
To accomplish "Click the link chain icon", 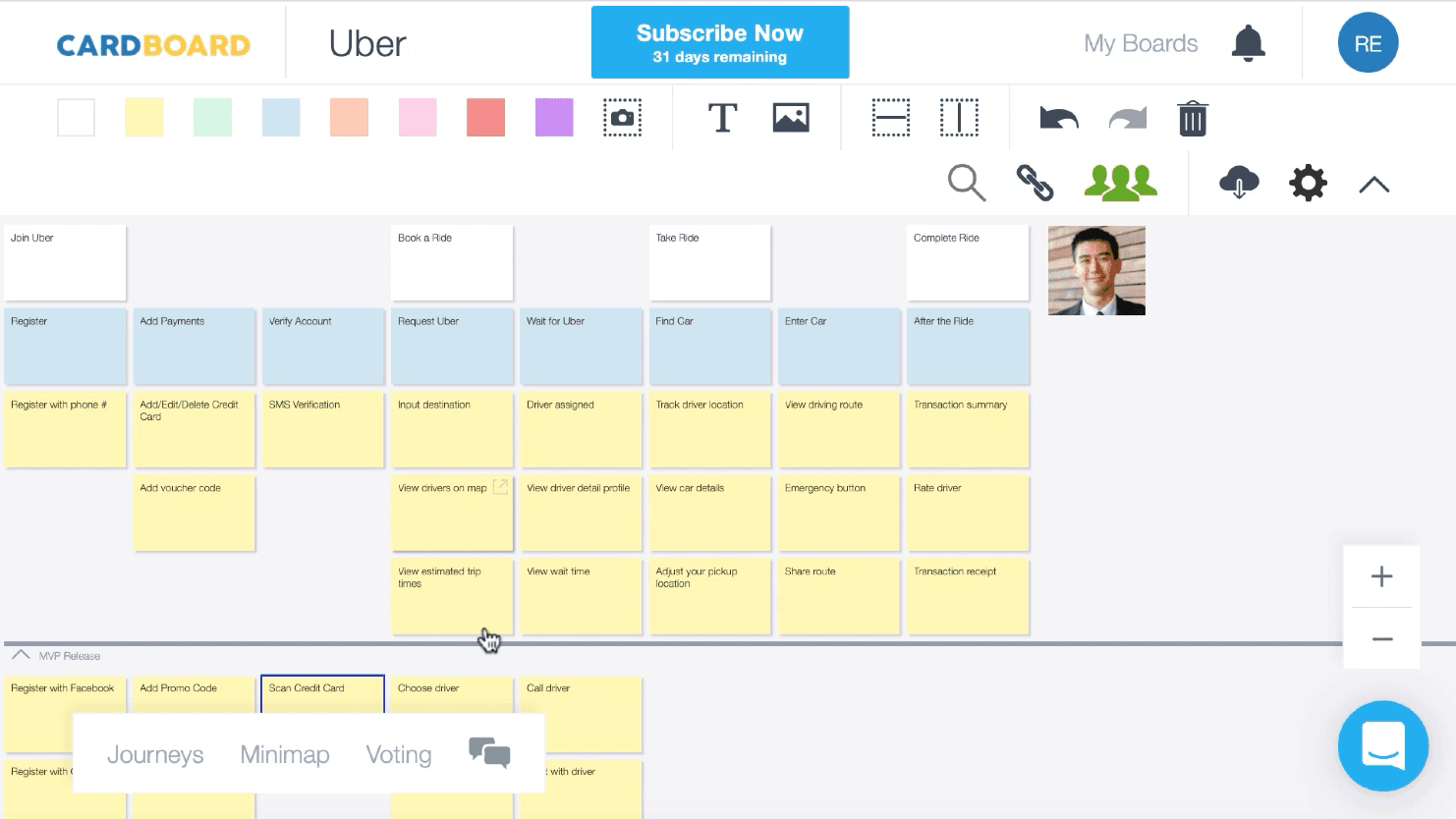I will pos(1035,183).
